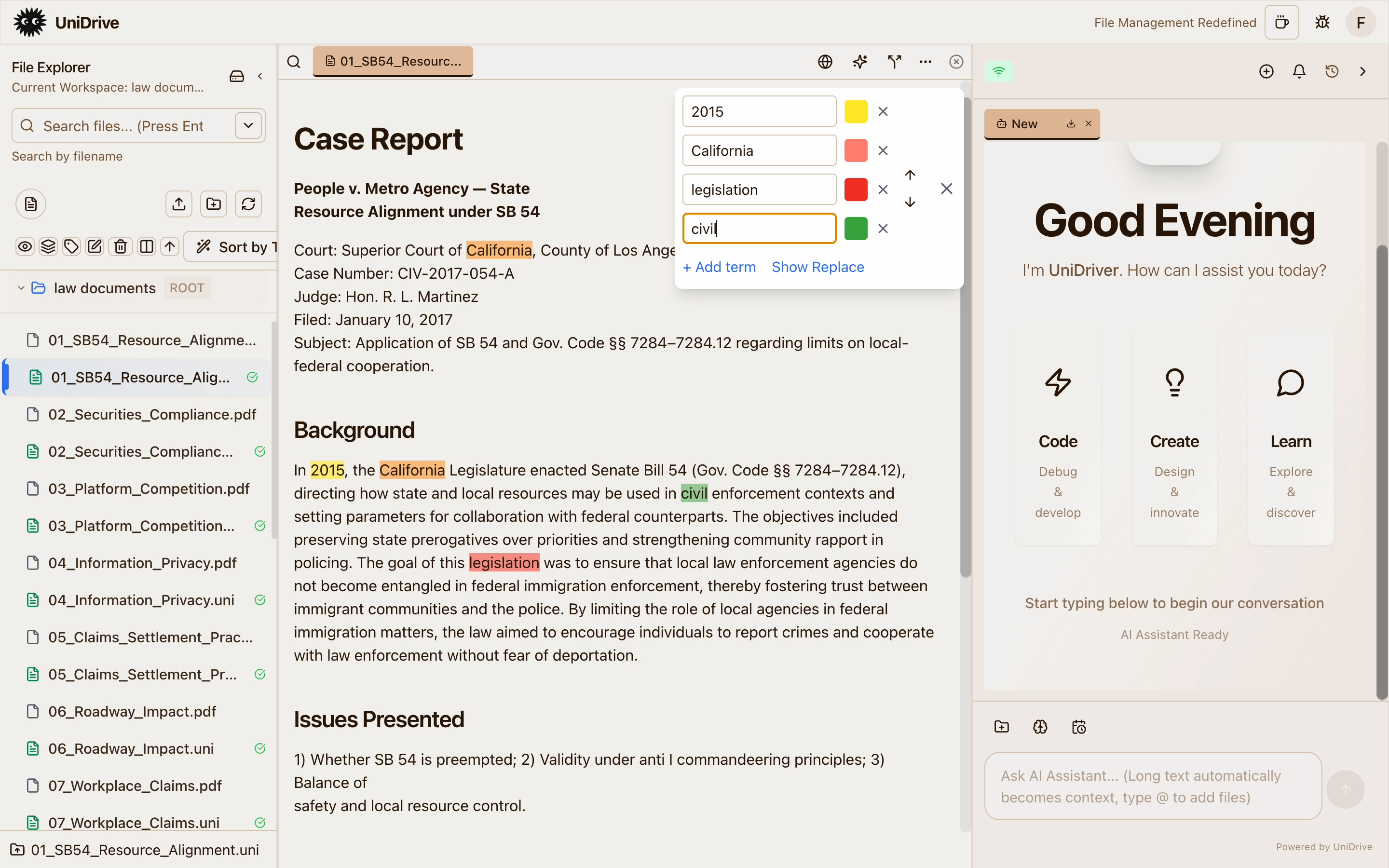Open the search options dropdown arrow

click(x=248, y=125)
